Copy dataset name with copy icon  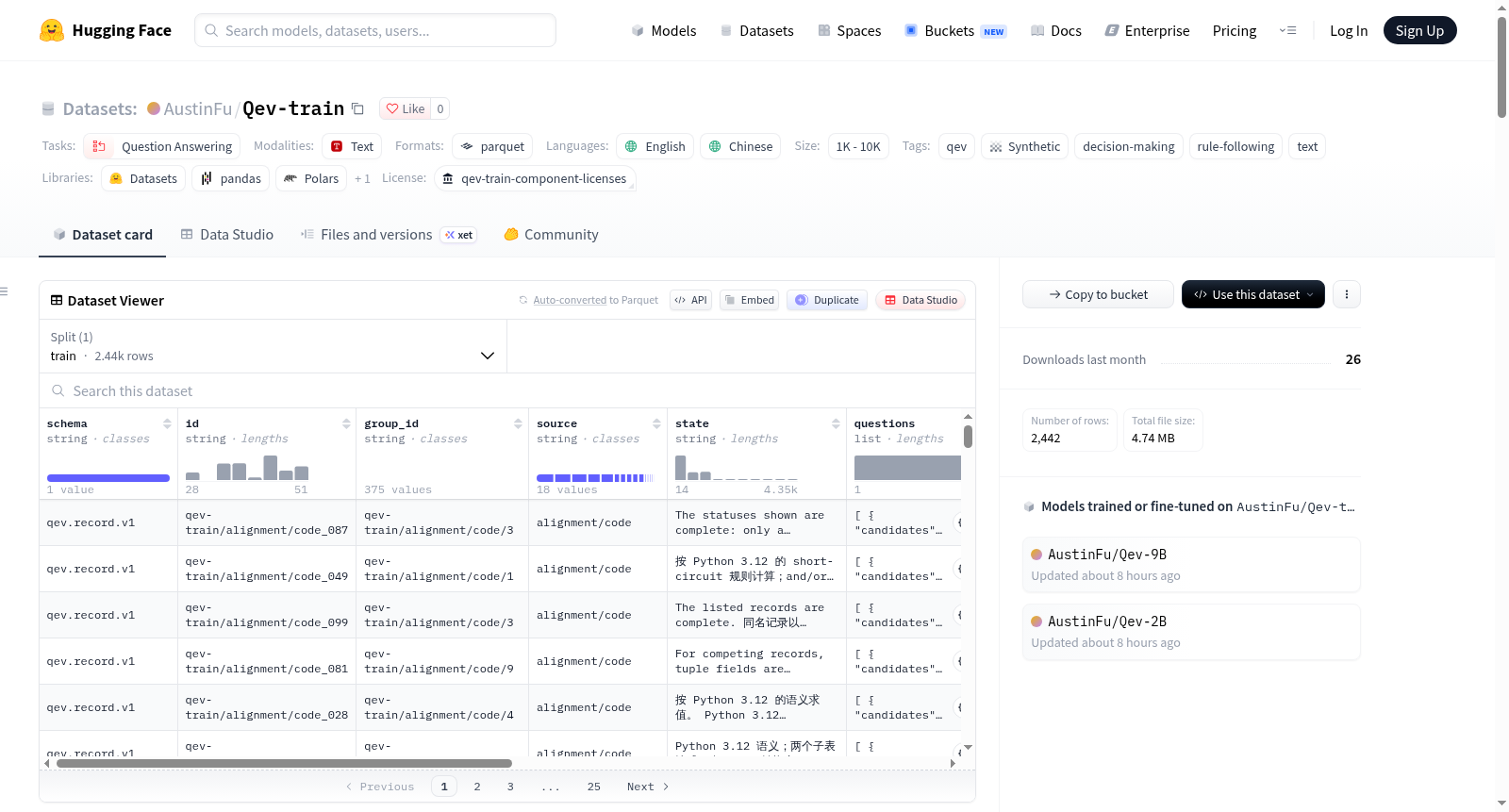[357, 108]
